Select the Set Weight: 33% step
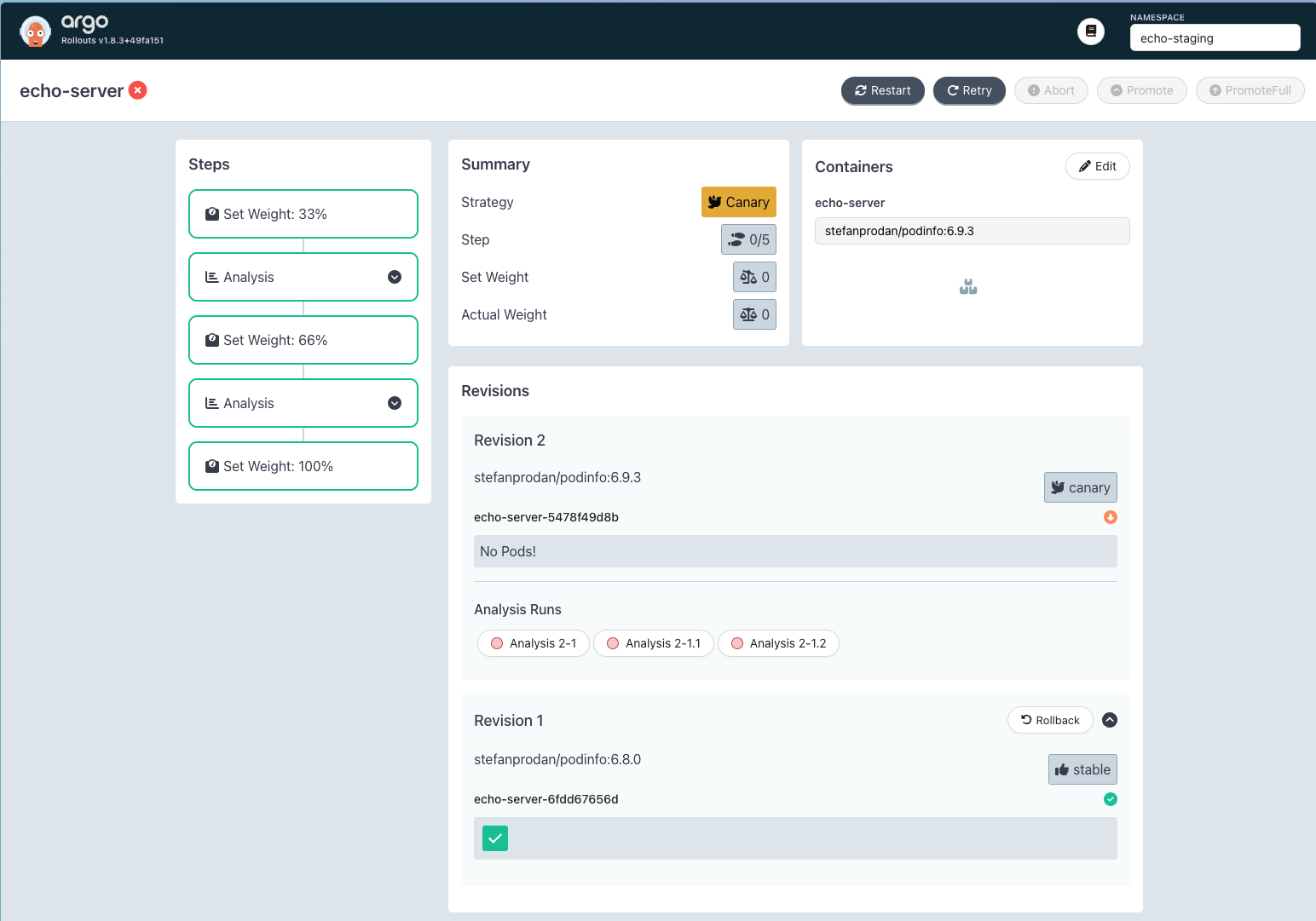Viewport: 1316px width, 921px height. click(303, 214)
